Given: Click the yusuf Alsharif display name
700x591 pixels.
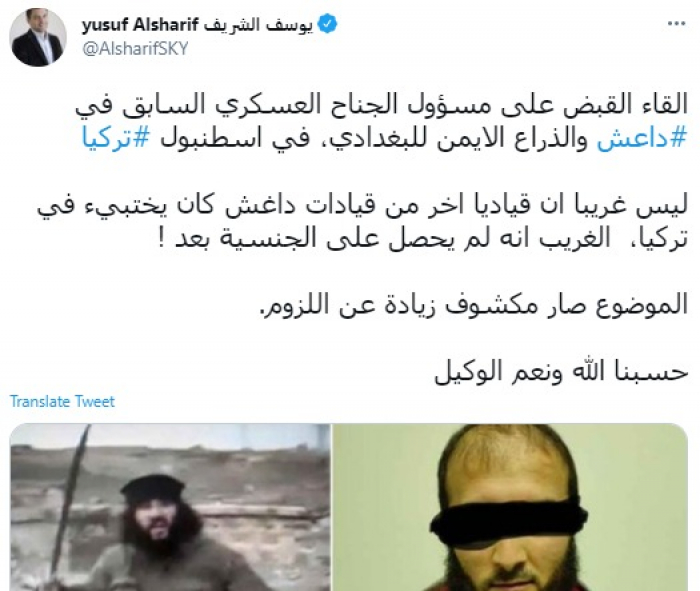Looking at the screenshot, I should (x=140, y=25).
